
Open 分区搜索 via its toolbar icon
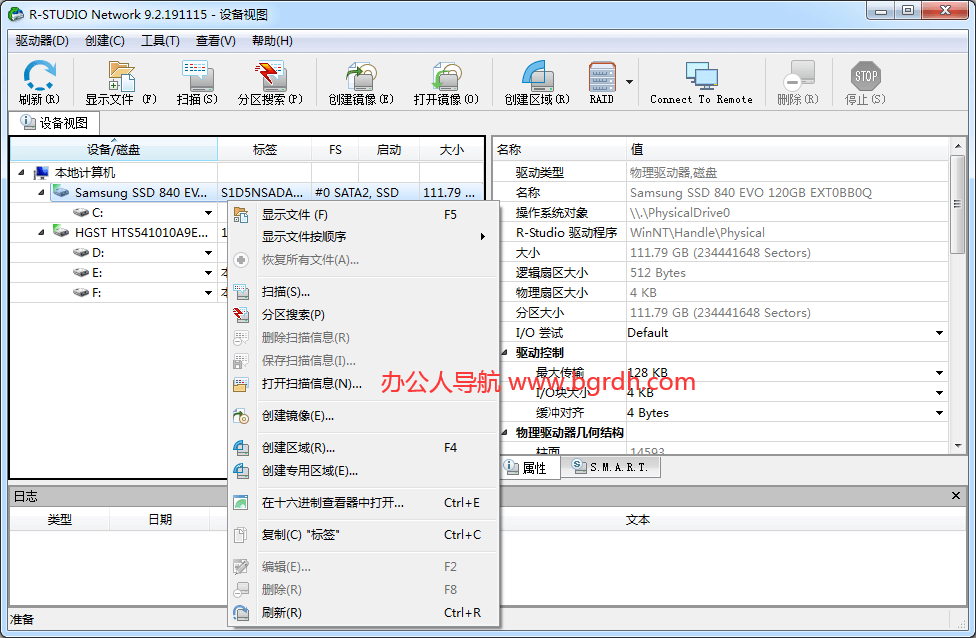point(268,80)
